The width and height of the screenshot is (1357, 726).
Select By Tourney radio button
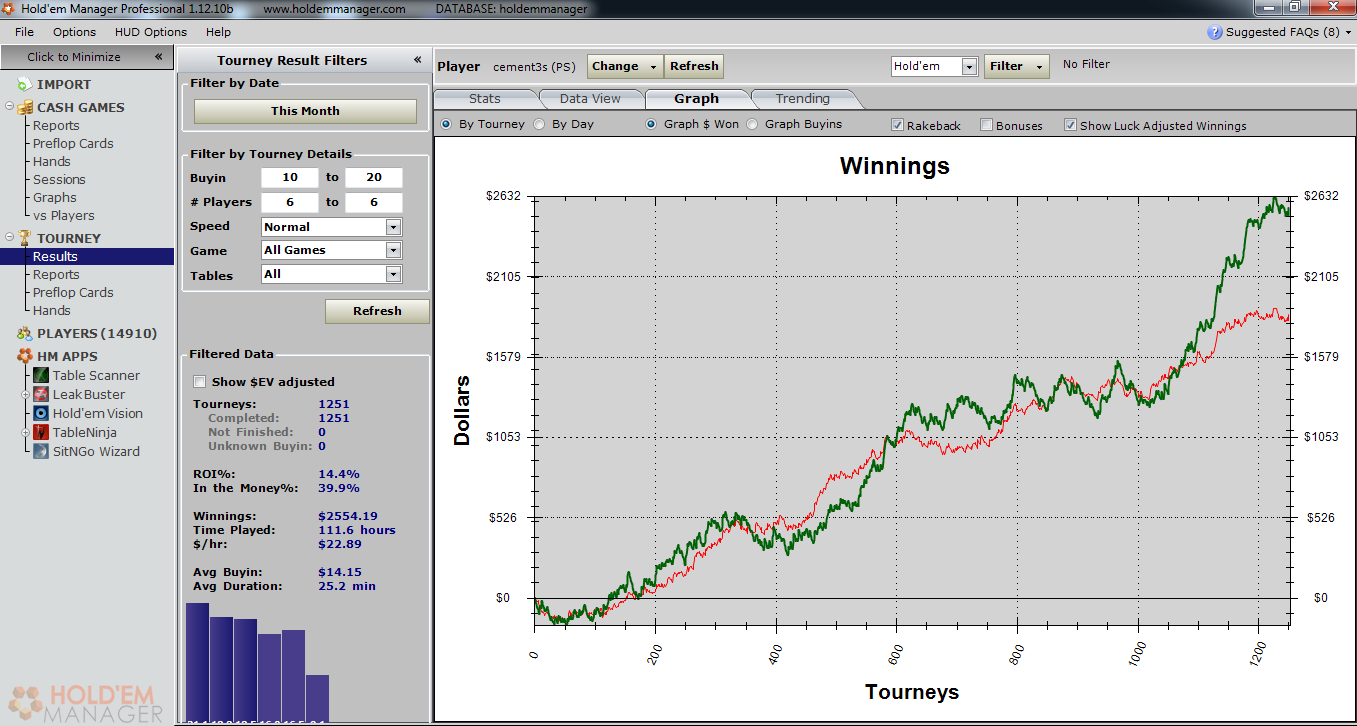(446, 125)
